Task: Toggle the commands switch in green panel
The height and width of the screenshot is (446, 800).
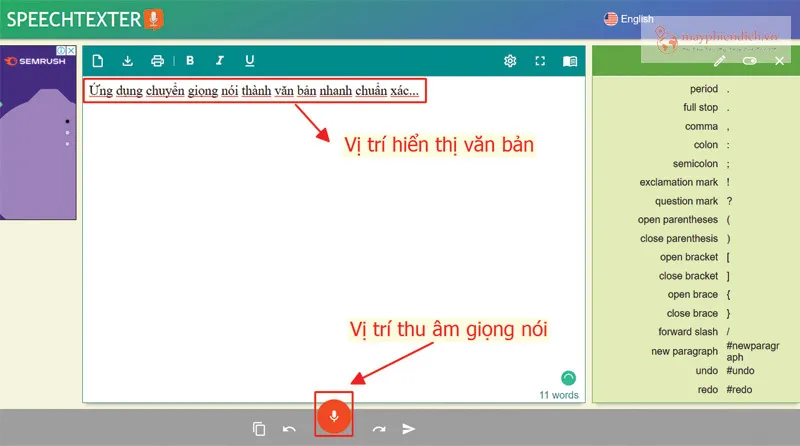Action: pyautogui.click(x=749, y=61)
